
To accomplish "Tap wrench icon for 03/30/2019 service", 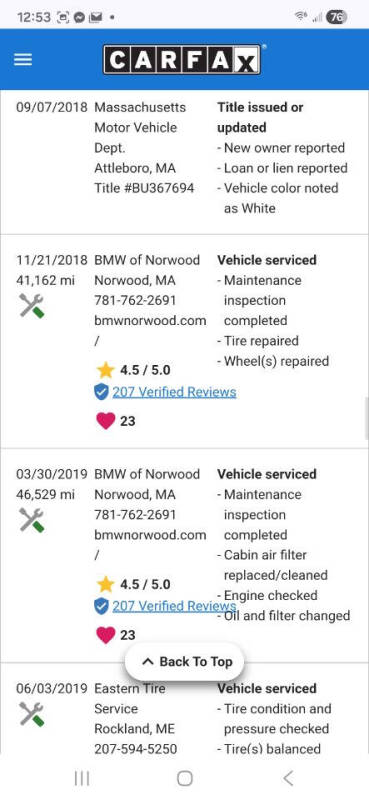I will tap(32, 520).
